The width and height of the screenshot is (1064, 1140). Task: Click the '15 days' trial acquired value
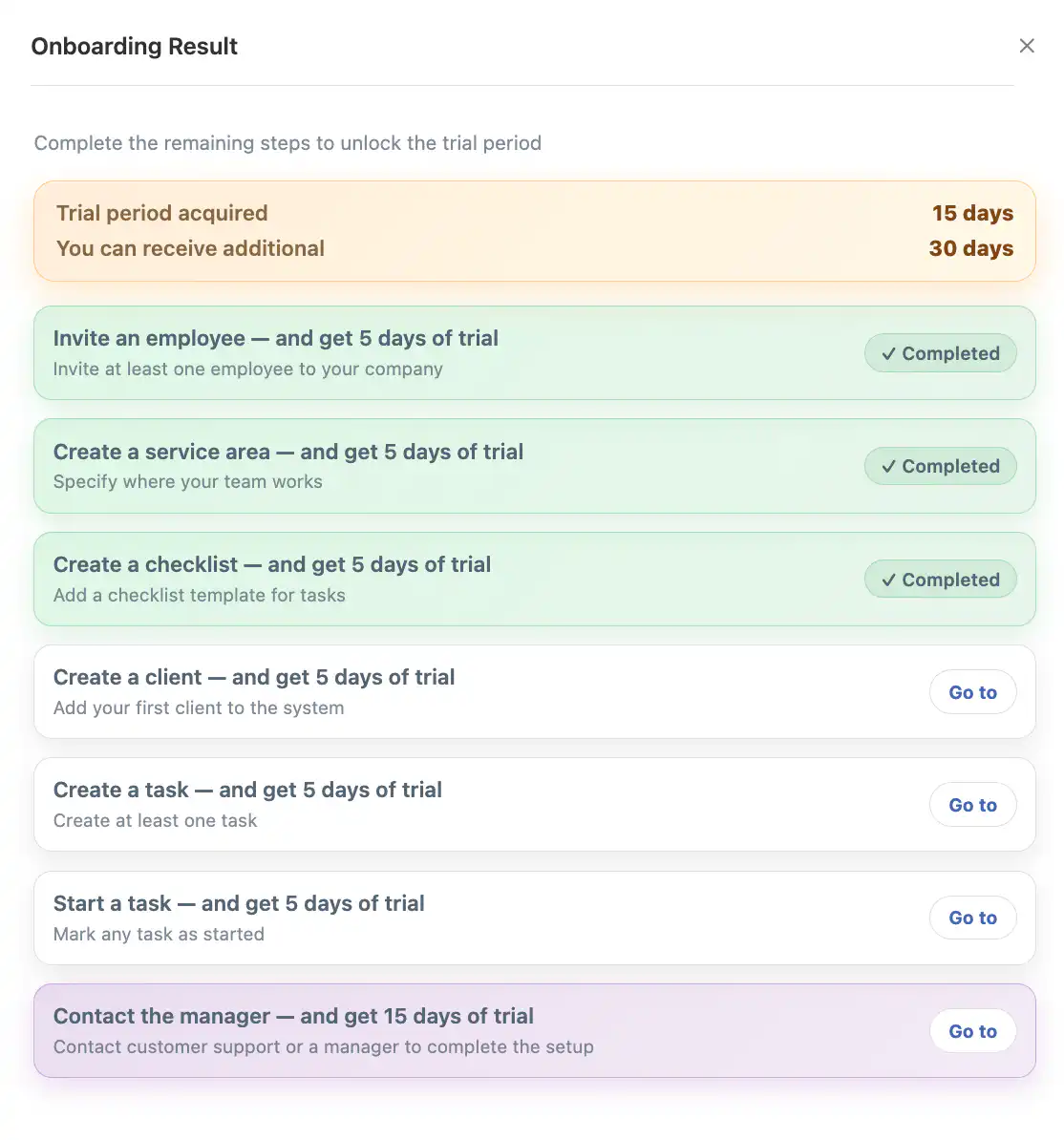(x=972, y=213)
